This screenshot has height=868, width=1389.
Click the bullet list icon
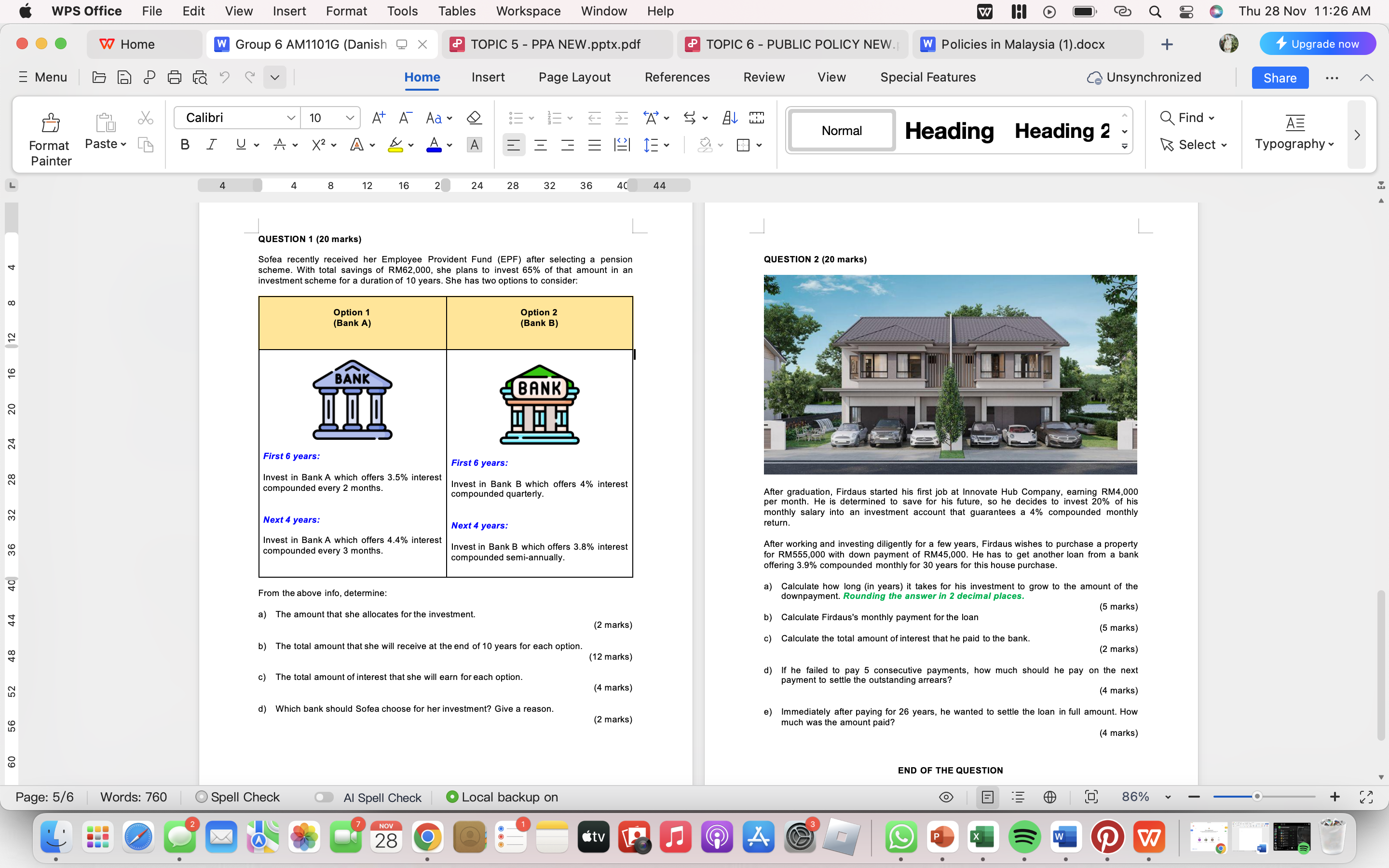tap(516, 118)
